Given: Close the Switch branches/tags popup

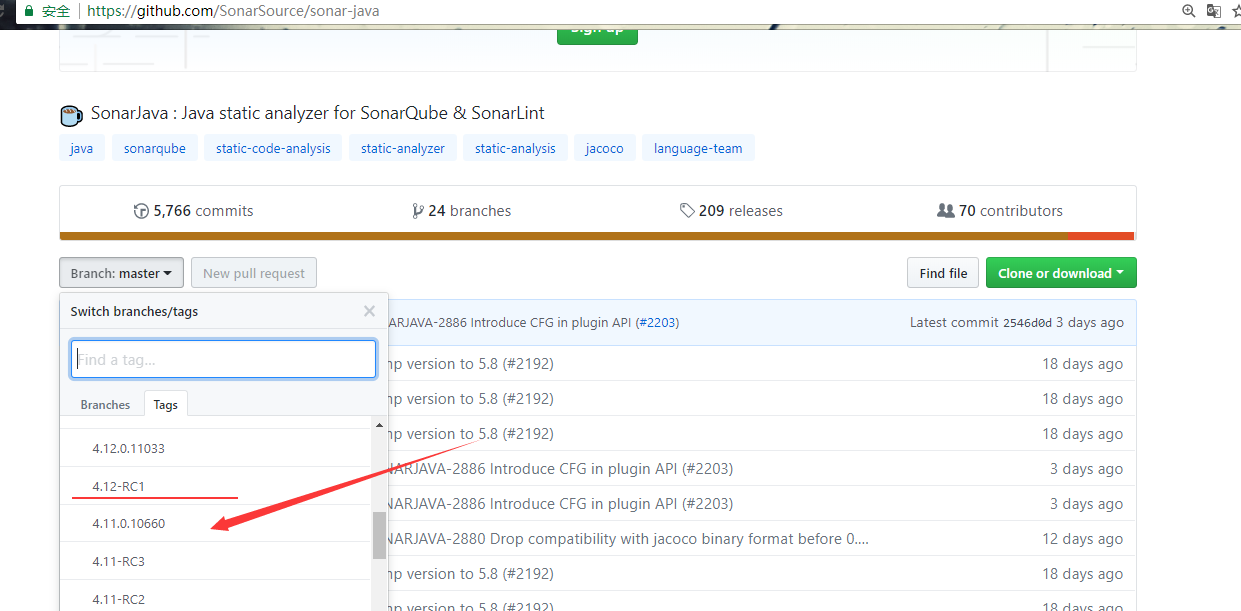Looking at the screenshot, I should coord(369,311).
